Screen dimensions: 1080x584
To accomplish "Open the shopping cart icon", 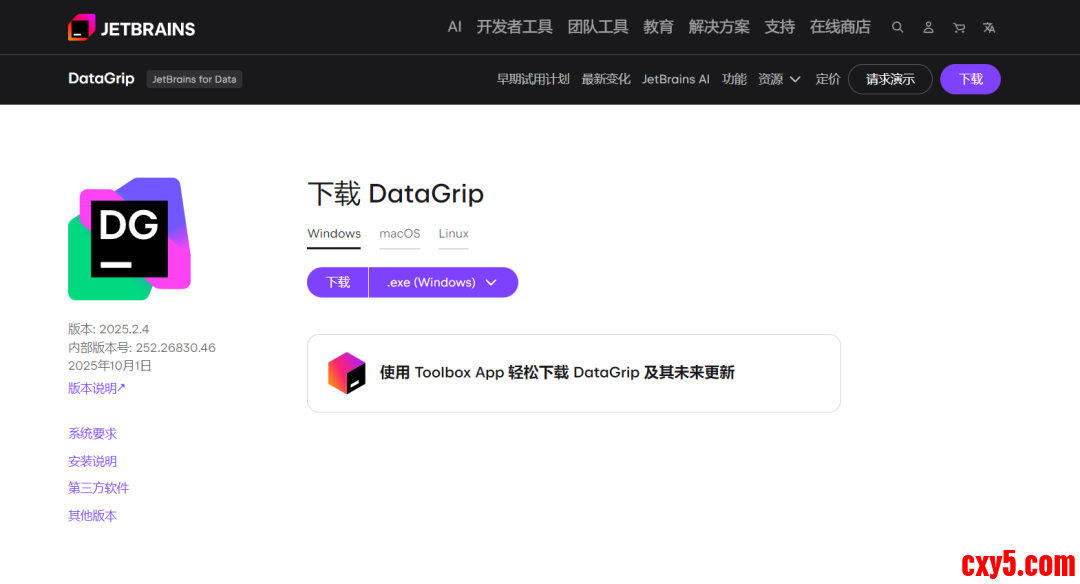I will [959, 28].
